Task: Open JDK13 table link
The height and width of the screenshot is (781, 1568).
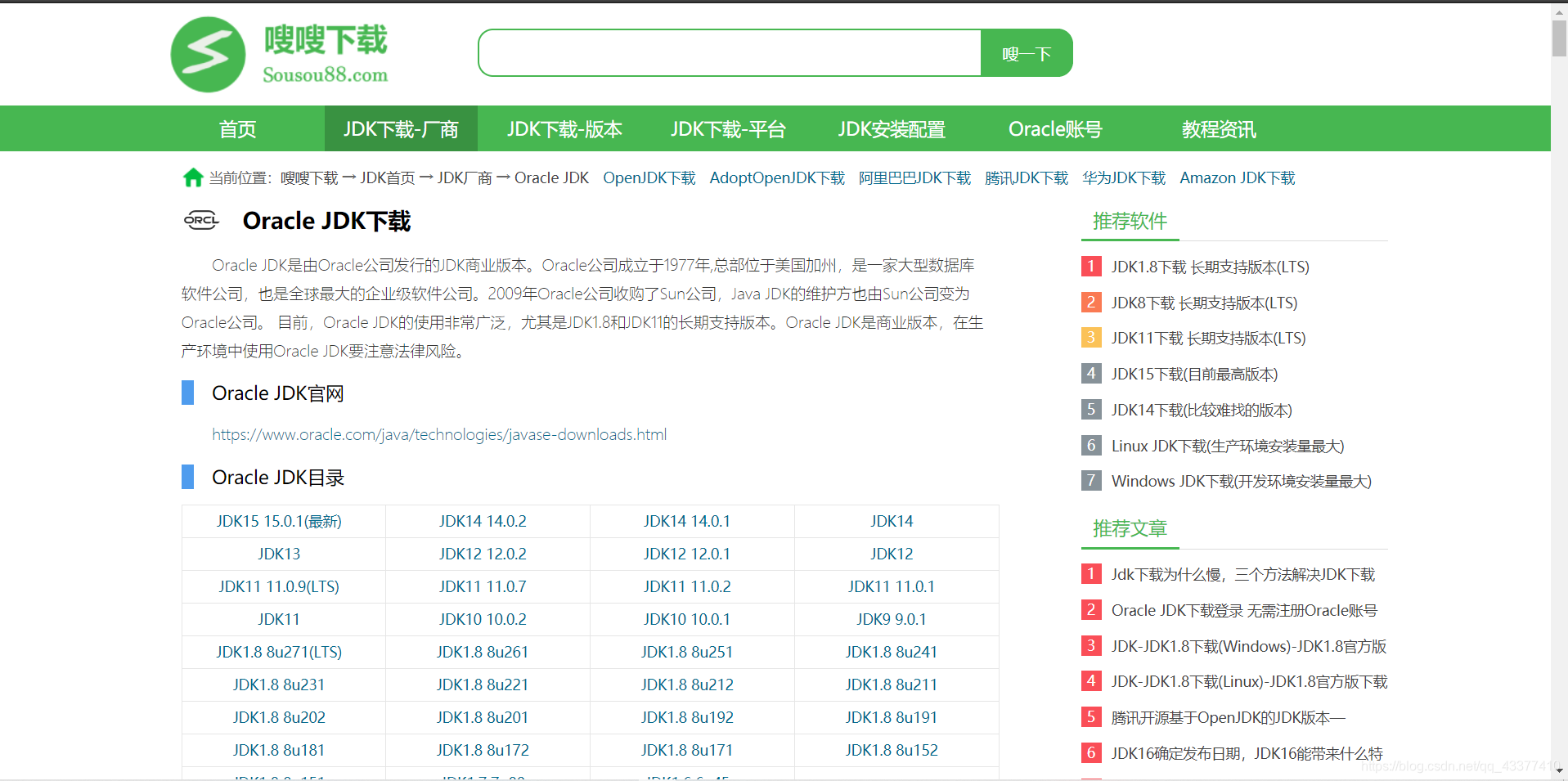Action: click(279, 554)
